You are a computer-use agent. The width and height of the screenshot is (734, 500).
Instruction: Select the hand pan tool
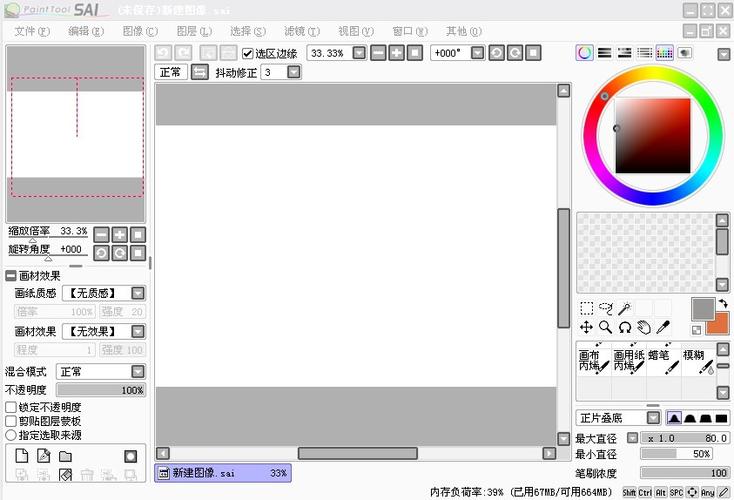click(644, 327)
